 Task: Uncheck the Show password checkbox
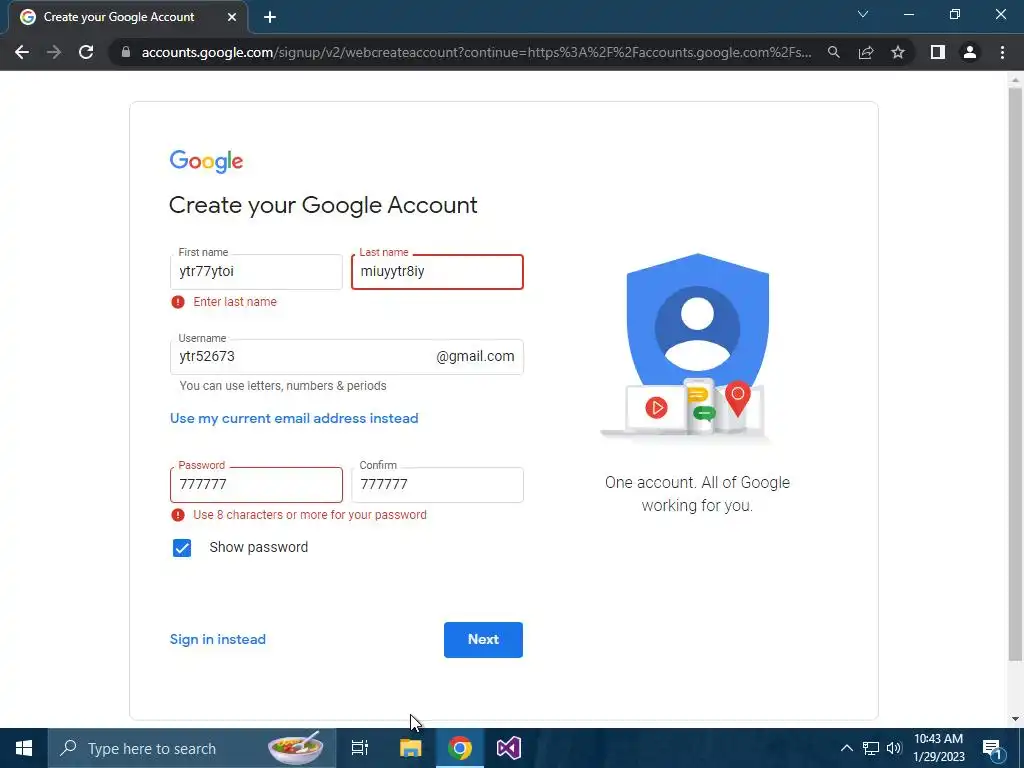coord(182,548)
